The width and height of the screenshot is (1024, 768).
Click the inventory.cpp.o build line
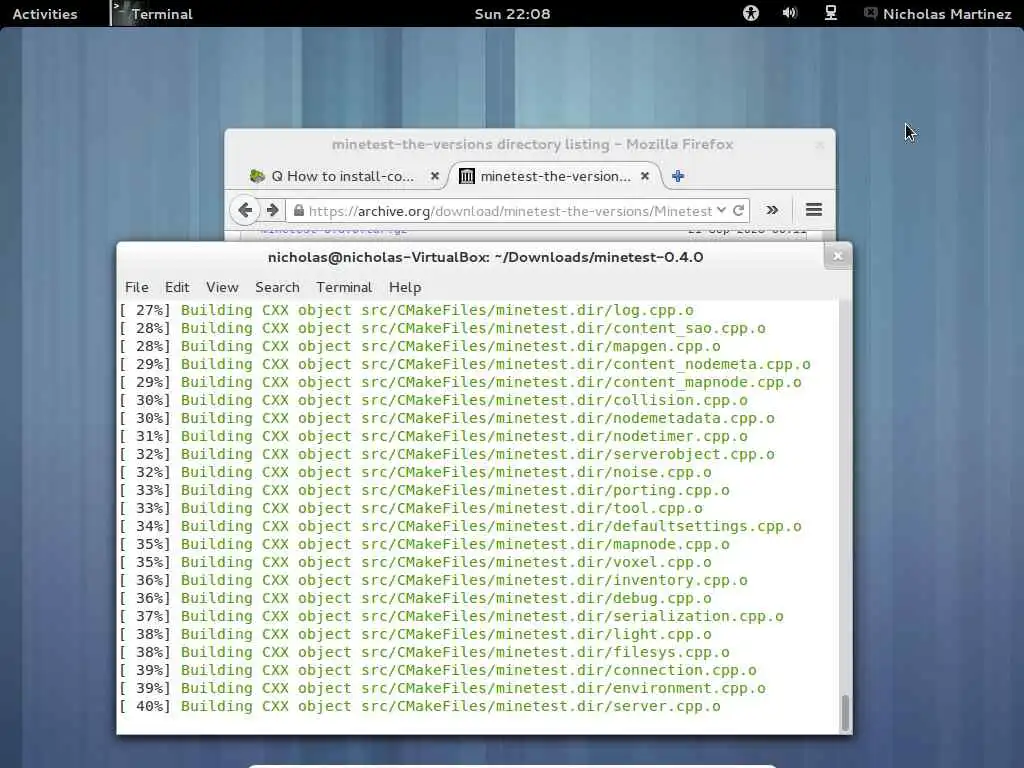433,580
